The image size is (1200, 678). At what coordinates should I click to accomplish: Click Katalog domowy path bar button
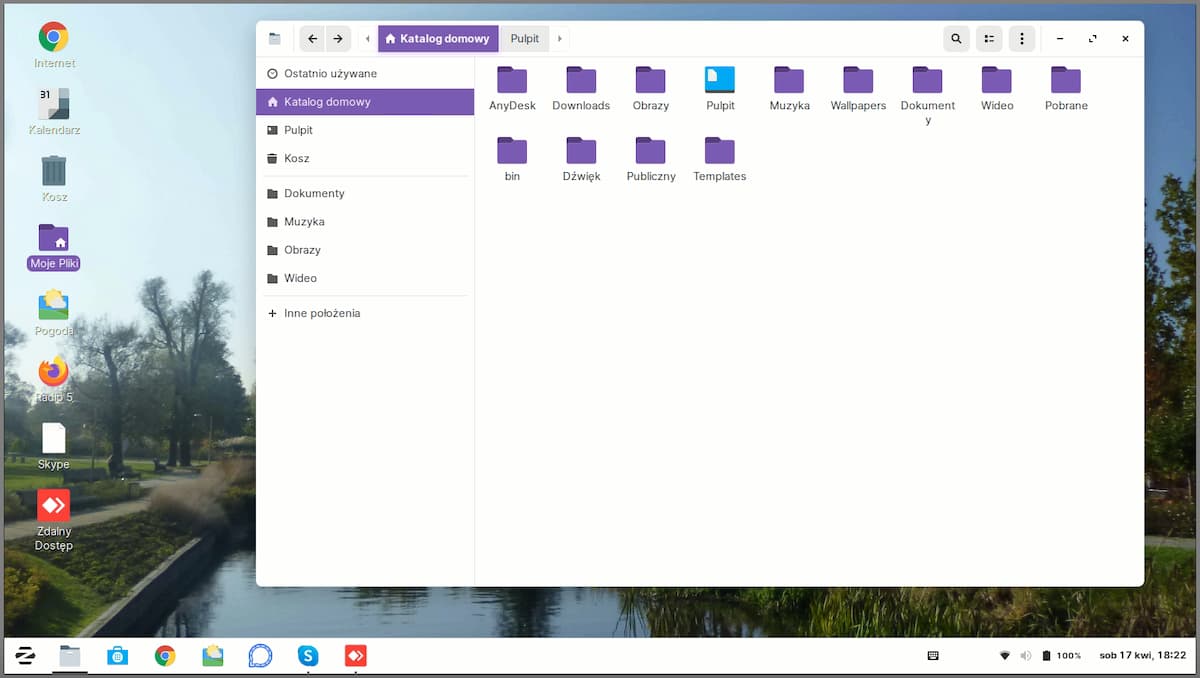click(438, 39)
